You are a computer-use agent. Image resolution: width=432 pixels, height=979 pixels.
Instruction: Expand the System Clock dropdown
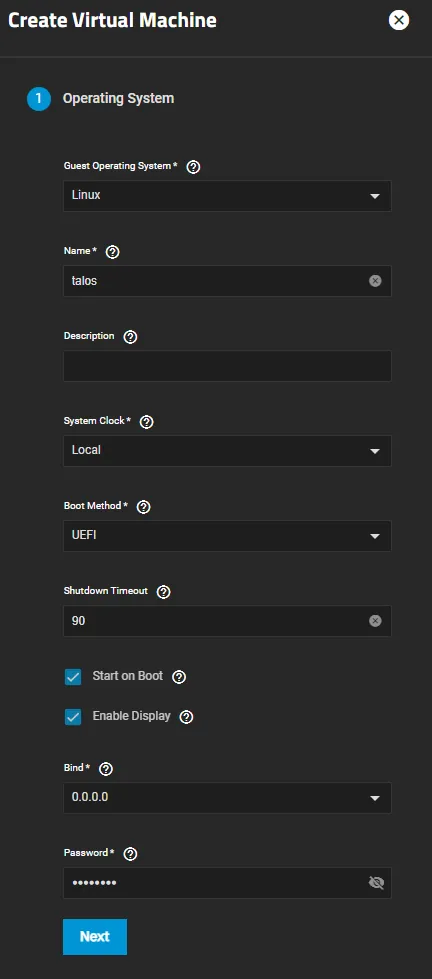[x=227, y=451]
